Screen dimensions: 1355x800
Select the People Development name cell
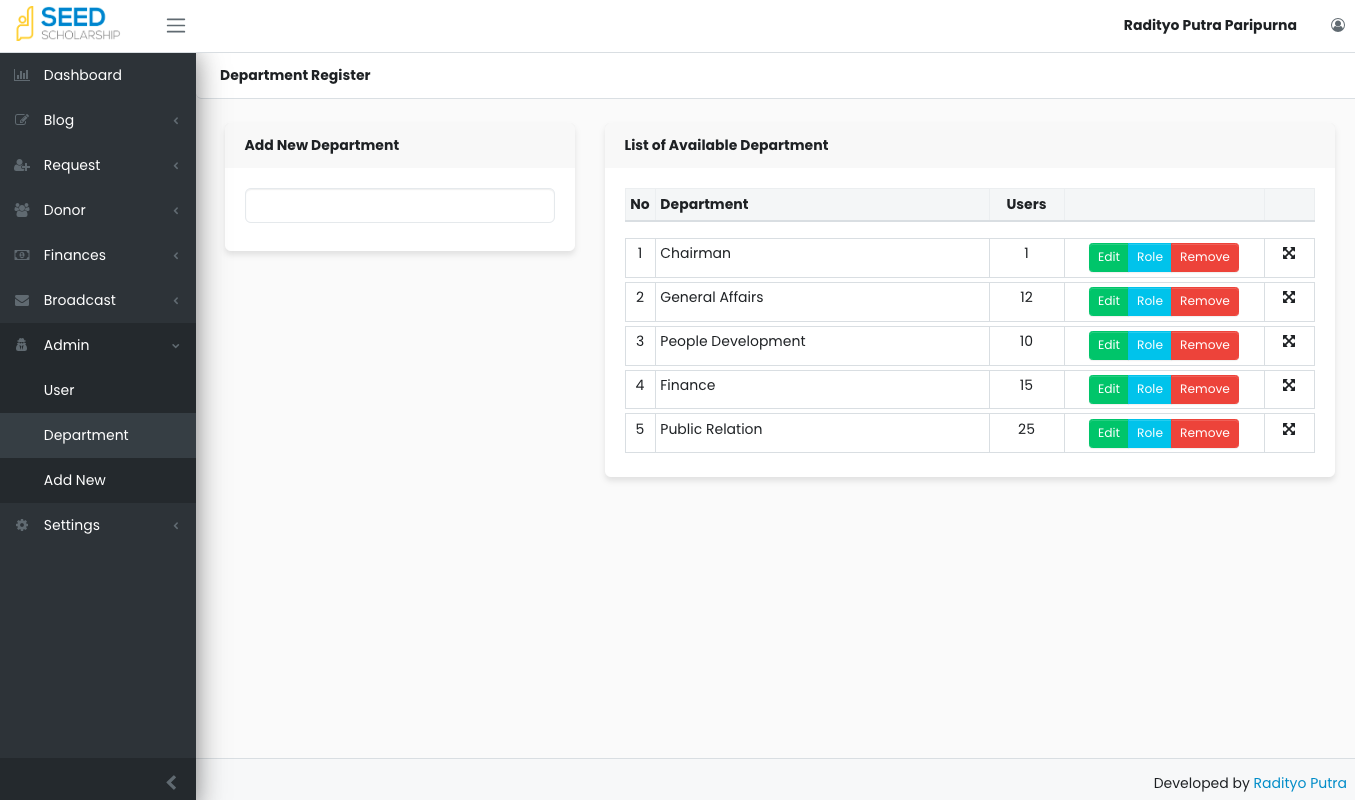coord(822,345)
